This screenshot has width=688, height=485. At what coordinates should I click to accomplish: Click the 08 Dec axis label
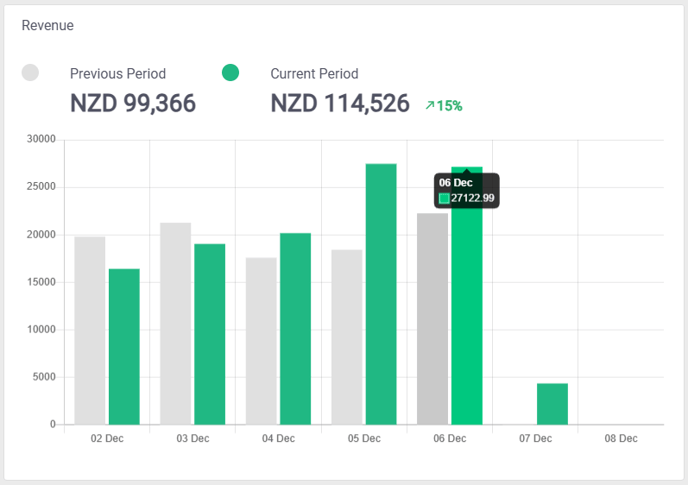[x=621, y=438]
